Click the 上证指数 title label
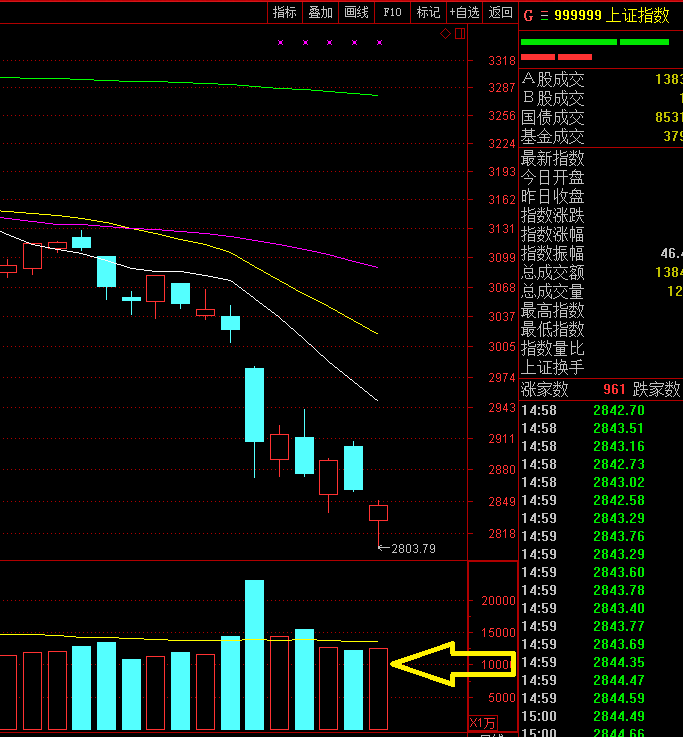Viewport: 683px width, 737px height. click(x=642, y=15)
